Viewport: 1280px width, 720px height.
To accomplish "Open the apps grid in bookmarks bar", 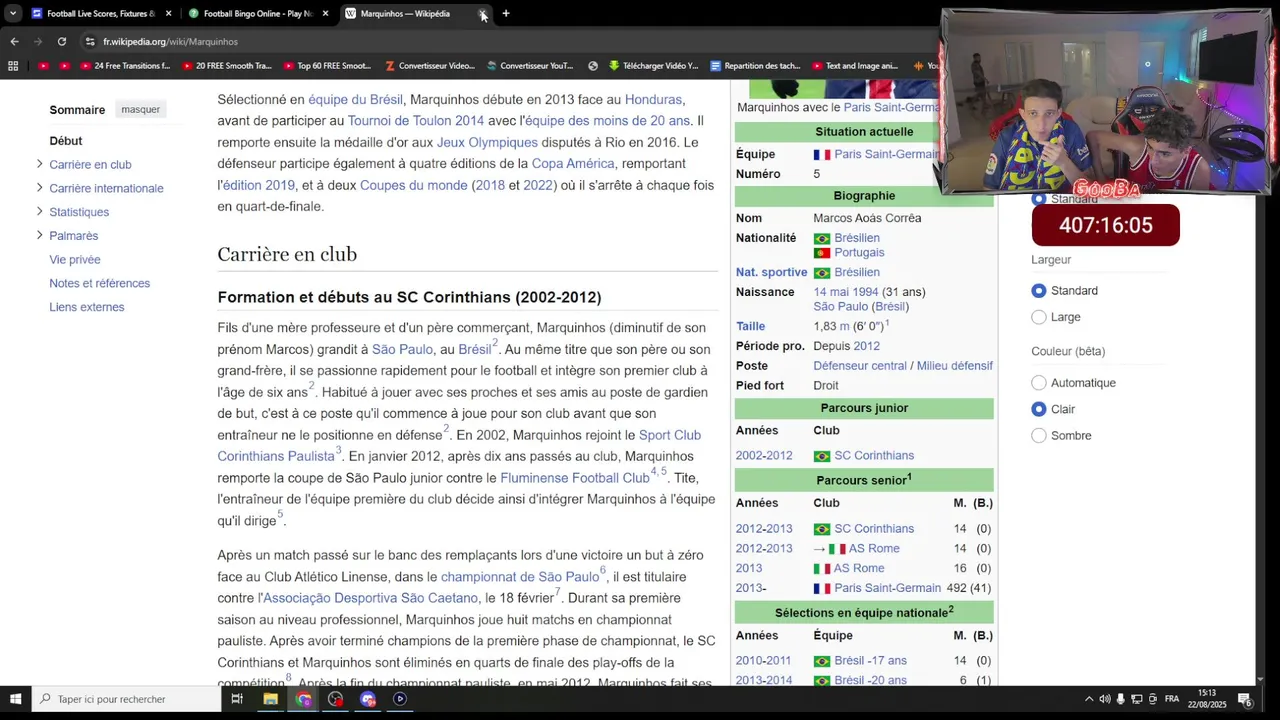I will point(13,66).
